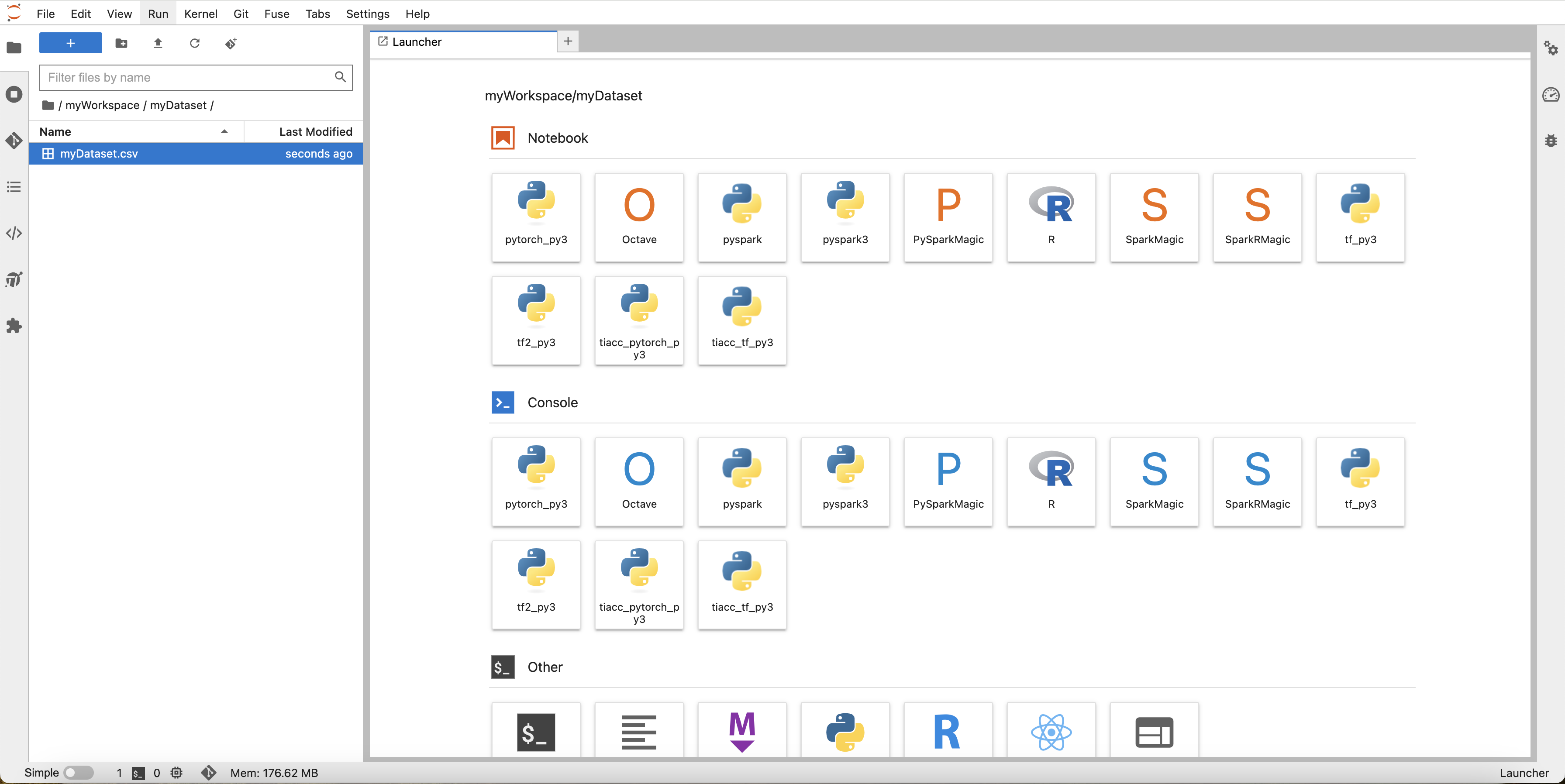Refresh the file browser listing
Image resolution: width=1565 pixels, height=784 pixels.
194,43
